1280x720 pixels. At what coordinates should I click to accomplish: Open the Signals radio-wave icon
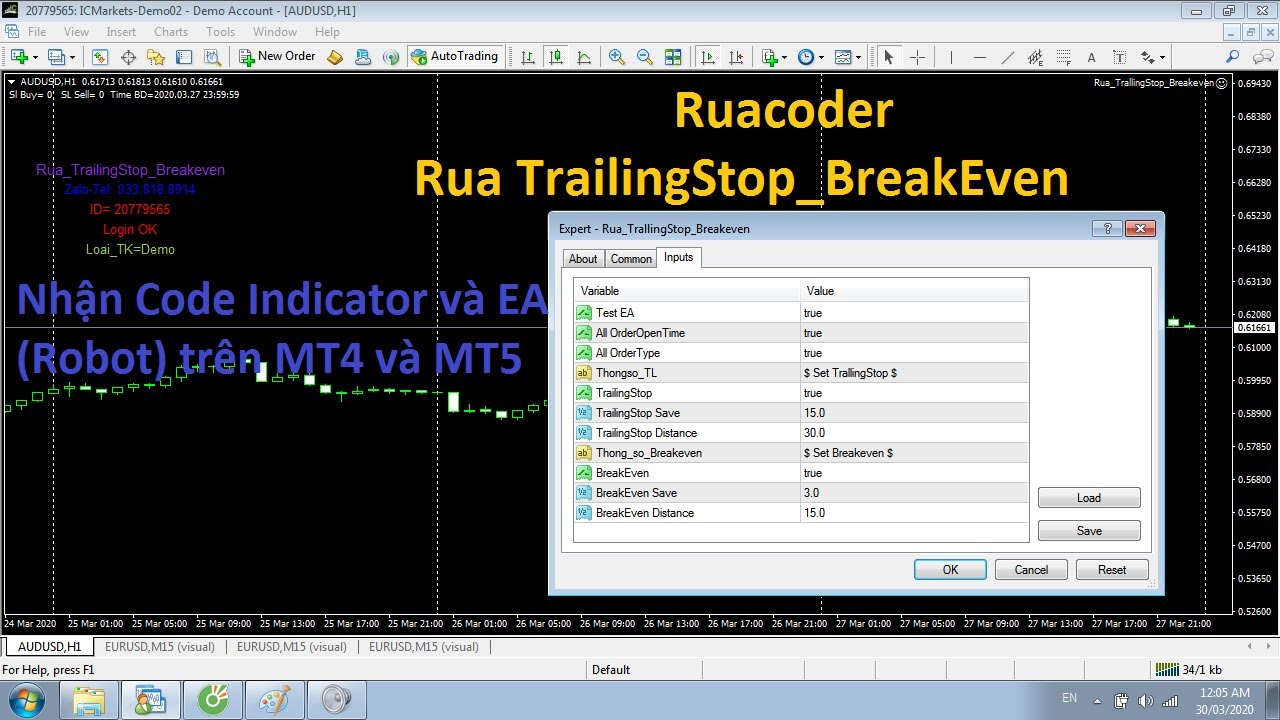pyautogui.click(x=391, y=57)
